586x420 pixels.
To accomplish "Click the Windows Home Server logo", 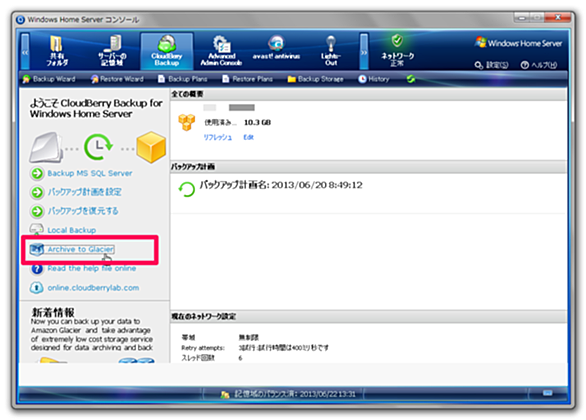I will pyautogui.click(x=519, y=43).
